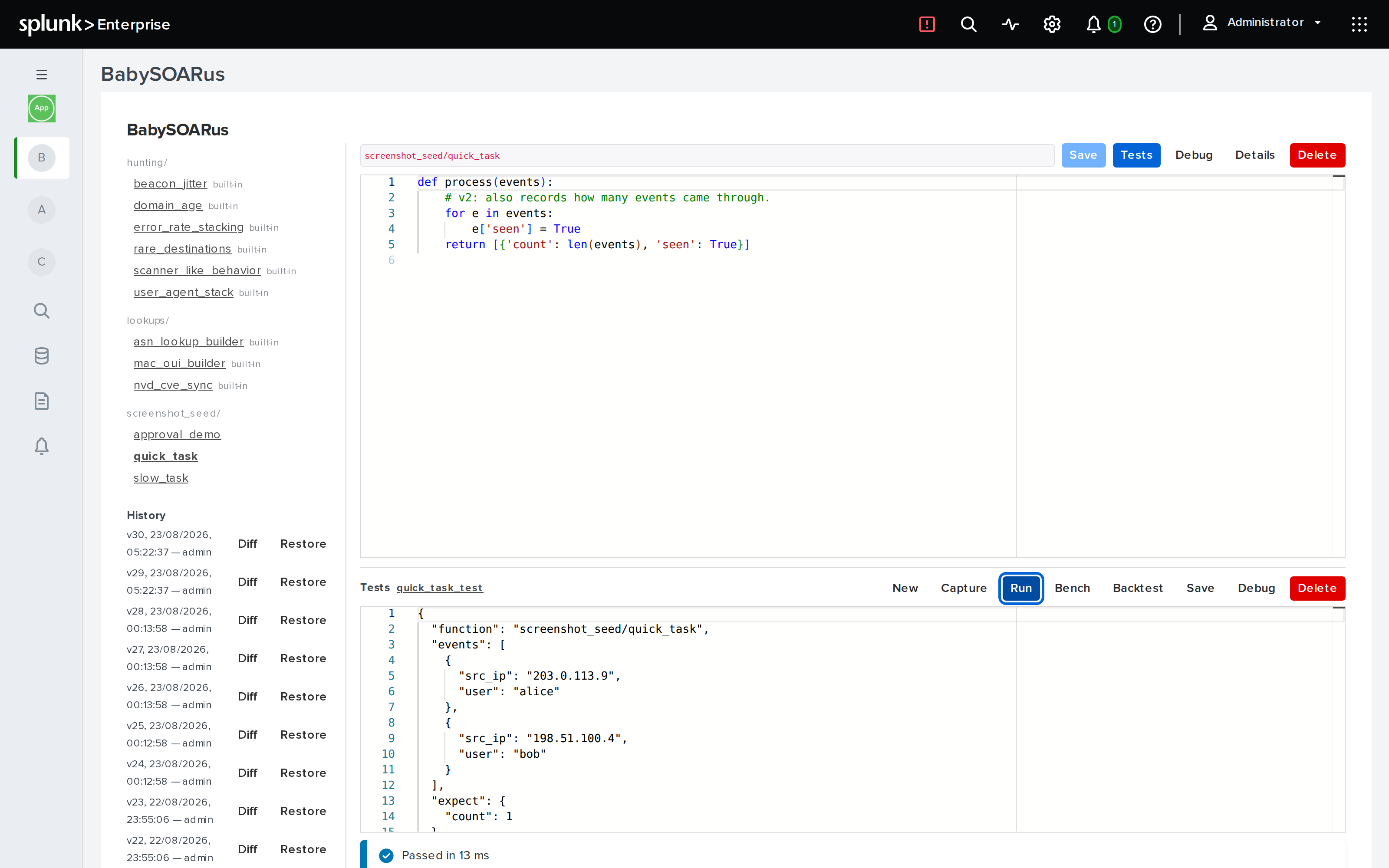This screenshot has width=1389, height=868.
Task: Save the function with the top Save button
Action: tap(1083, 155)
